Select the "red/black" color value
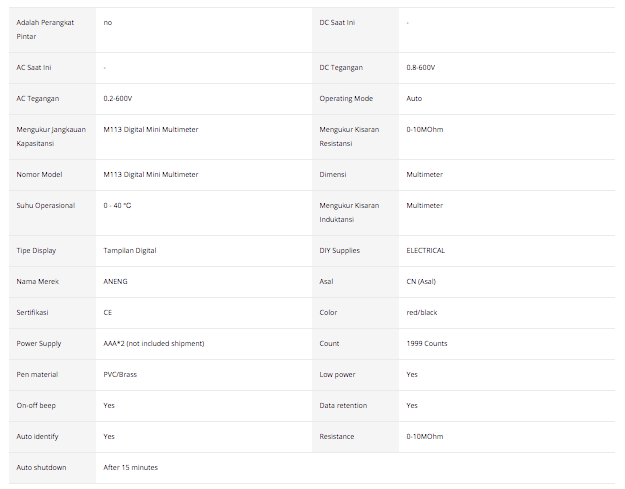 (x=422, y=312)
